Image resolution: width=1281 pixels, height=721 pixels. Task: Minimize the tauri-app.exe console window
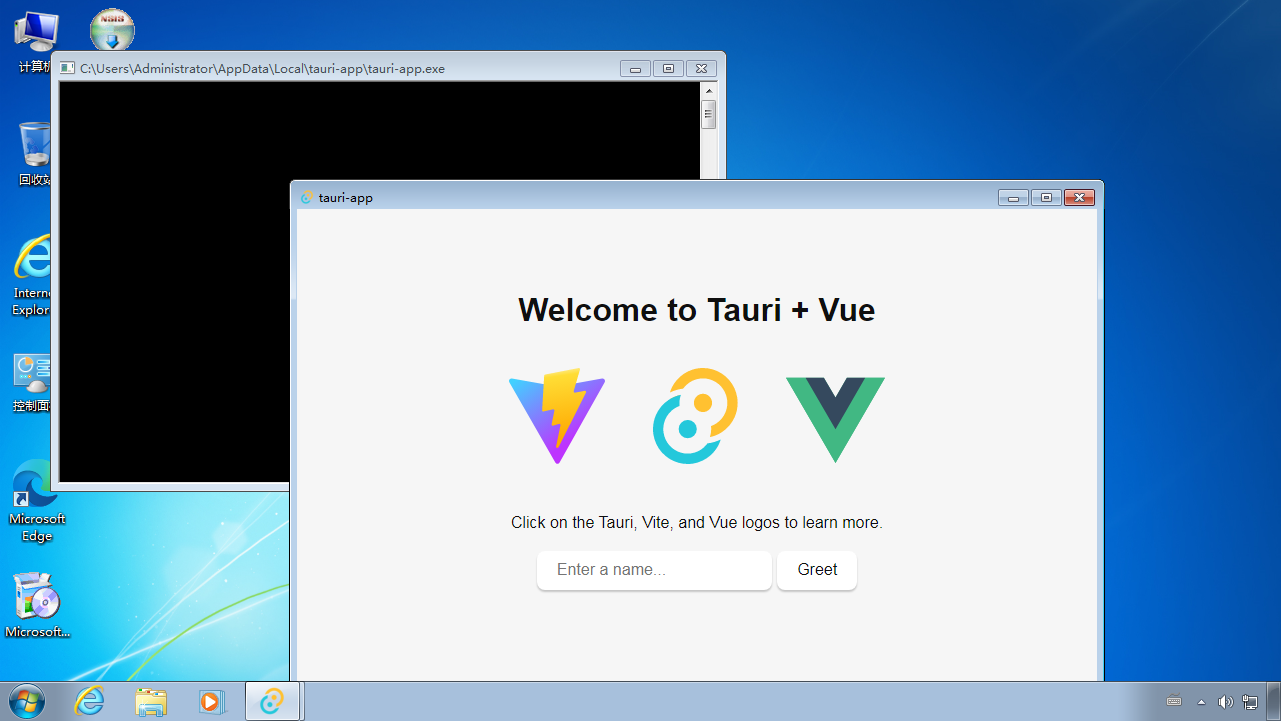pos(635,69)
